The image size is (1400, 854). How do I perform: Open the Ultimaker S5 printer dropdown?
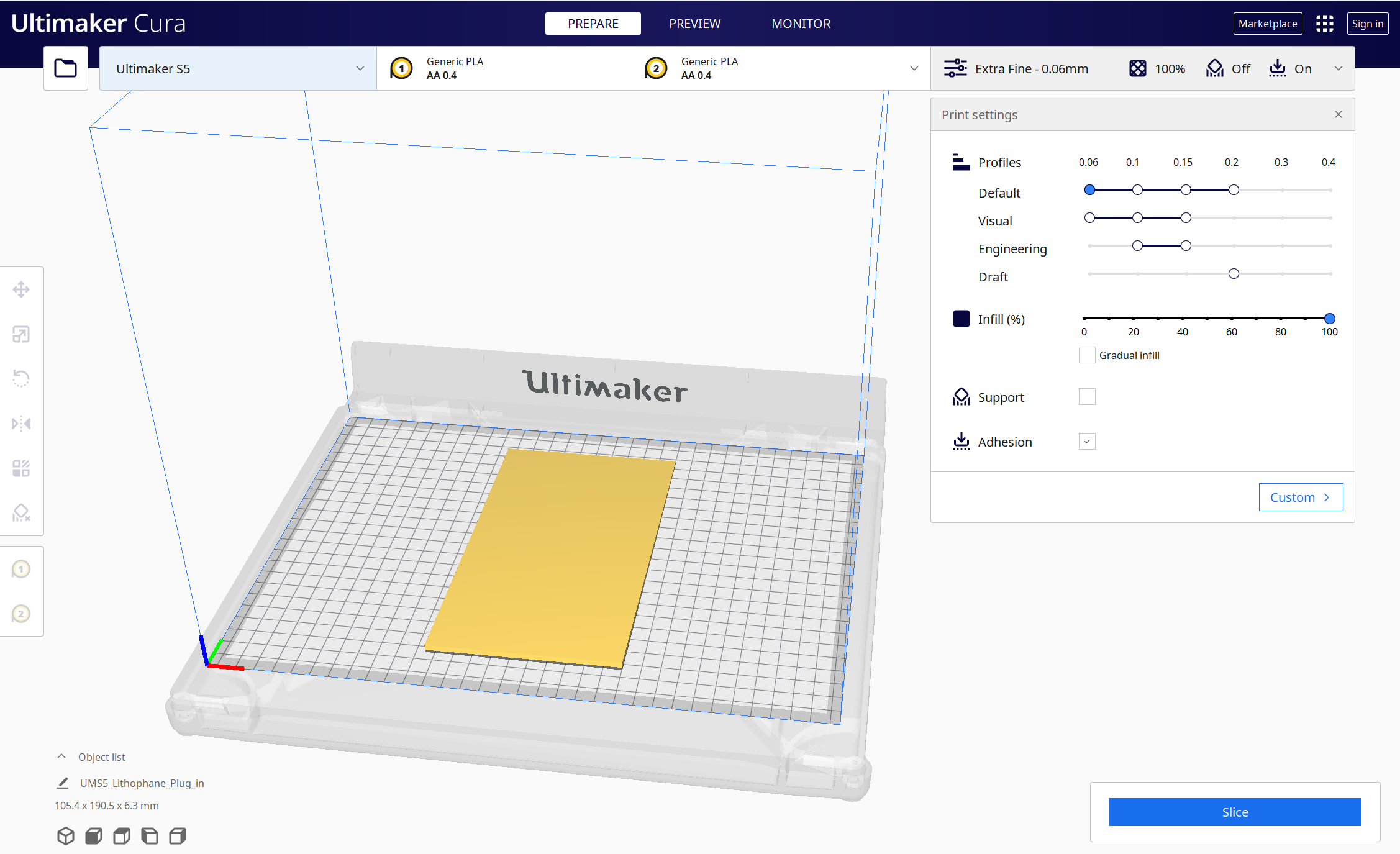pyautogui.click(x=238, y=68)
